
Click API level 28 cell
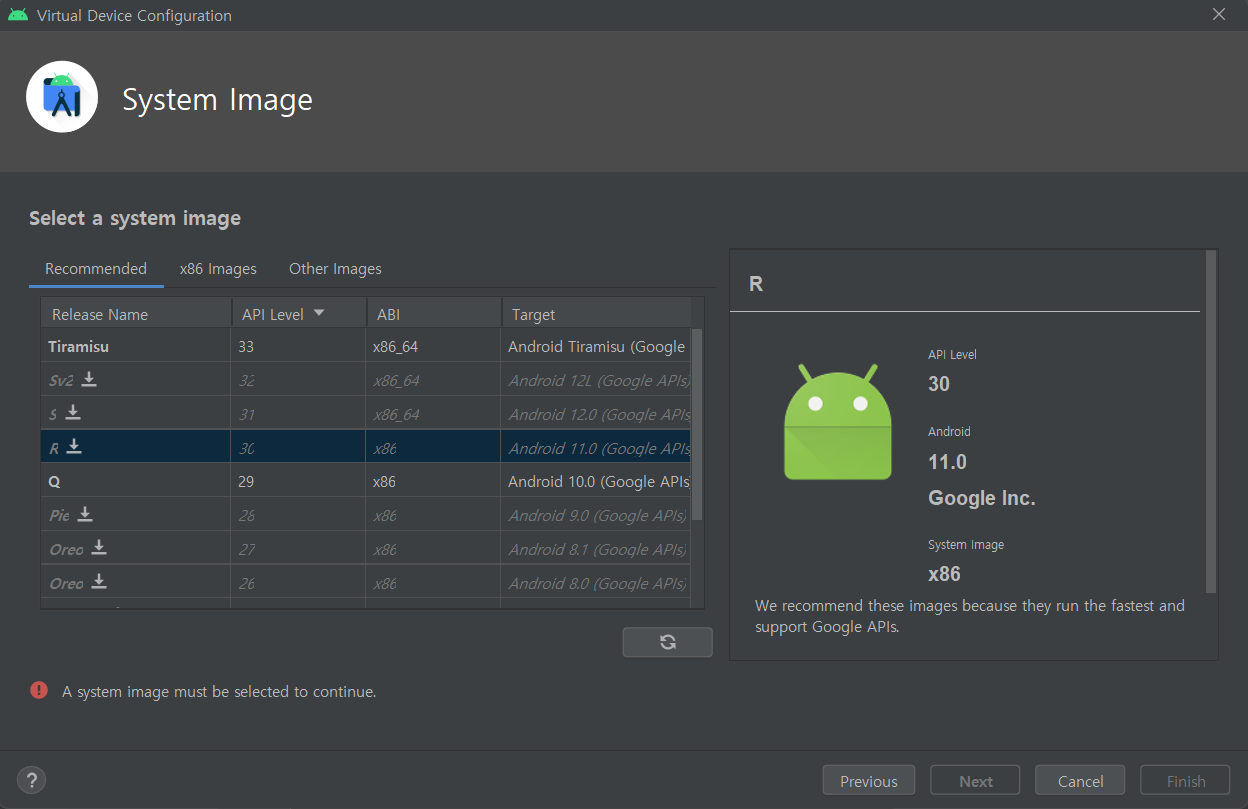click(x=299, y=515)
